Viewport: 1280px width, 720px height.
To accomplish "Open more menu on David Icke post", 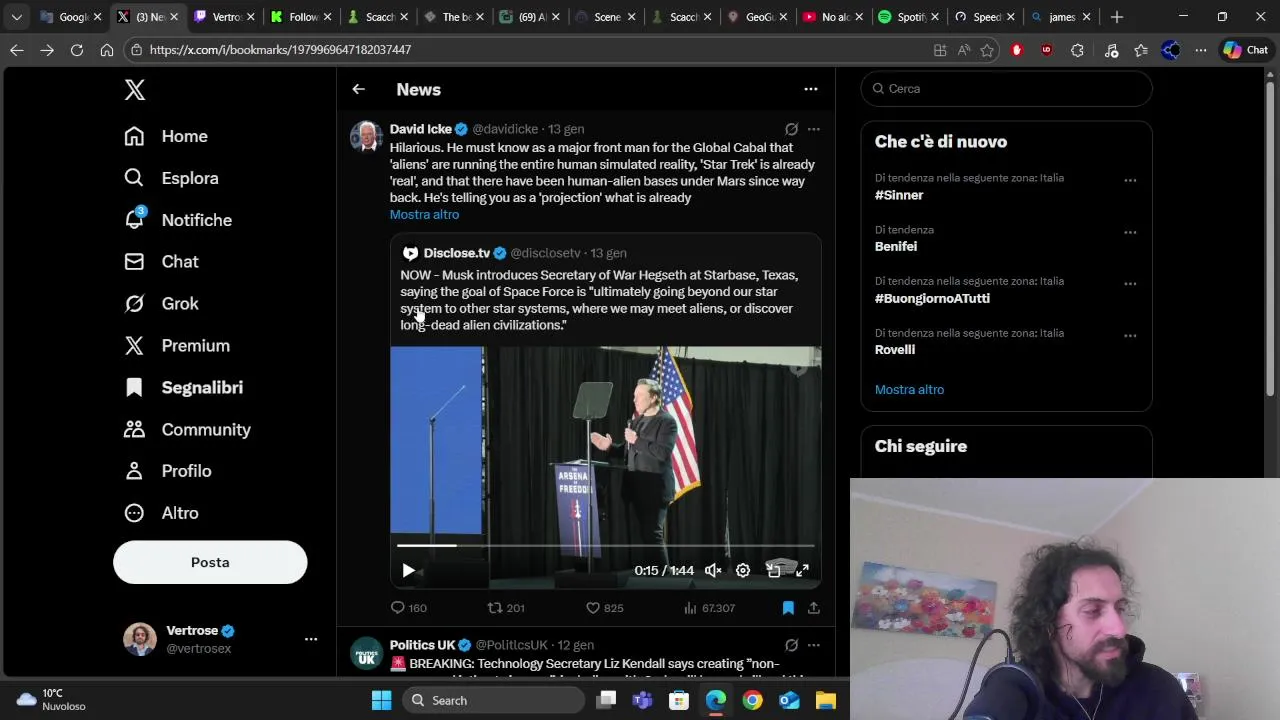I will pos(814,129).
